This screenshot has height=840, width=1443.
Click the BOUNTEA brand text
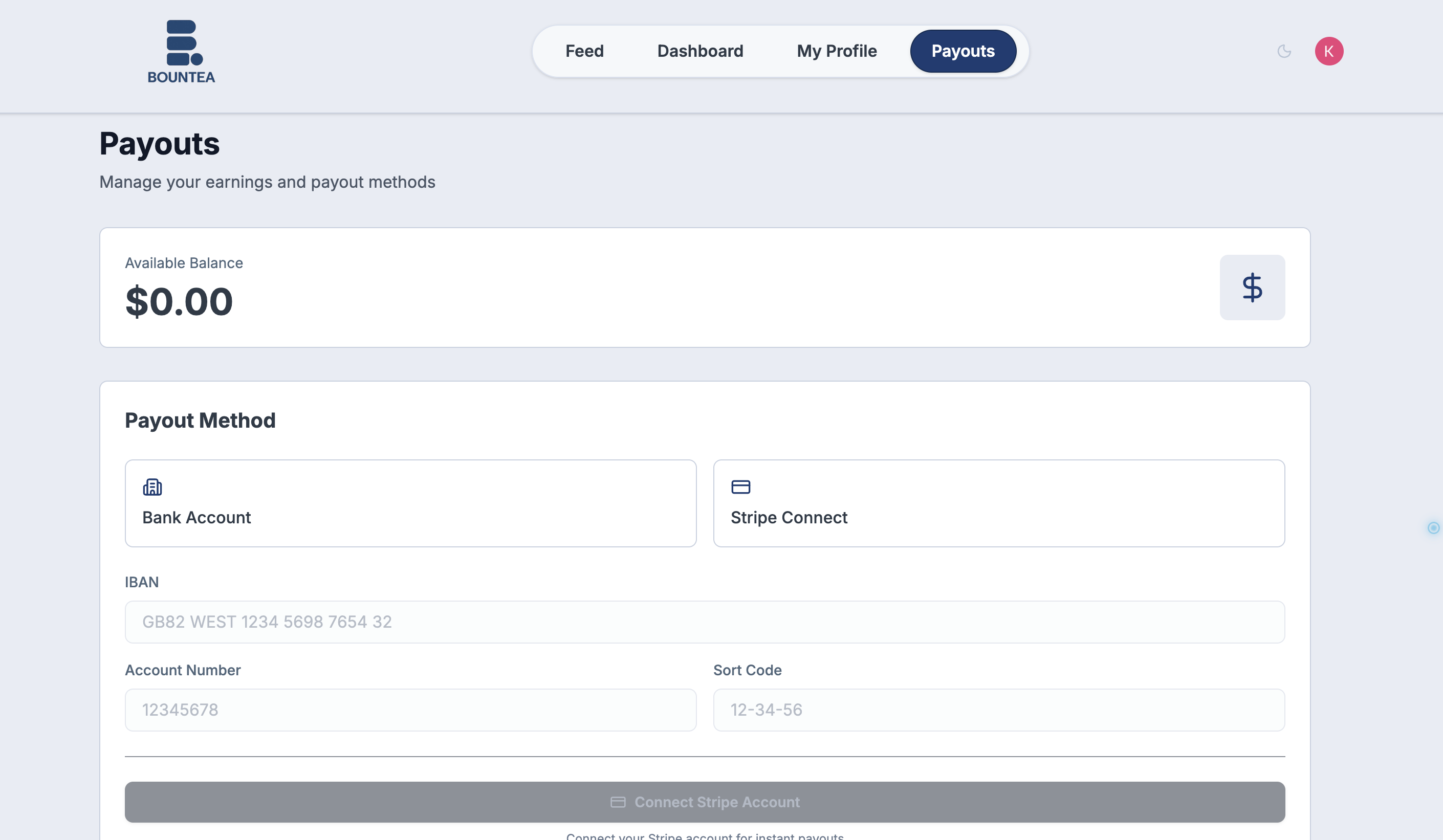click(x=181, y=77)
